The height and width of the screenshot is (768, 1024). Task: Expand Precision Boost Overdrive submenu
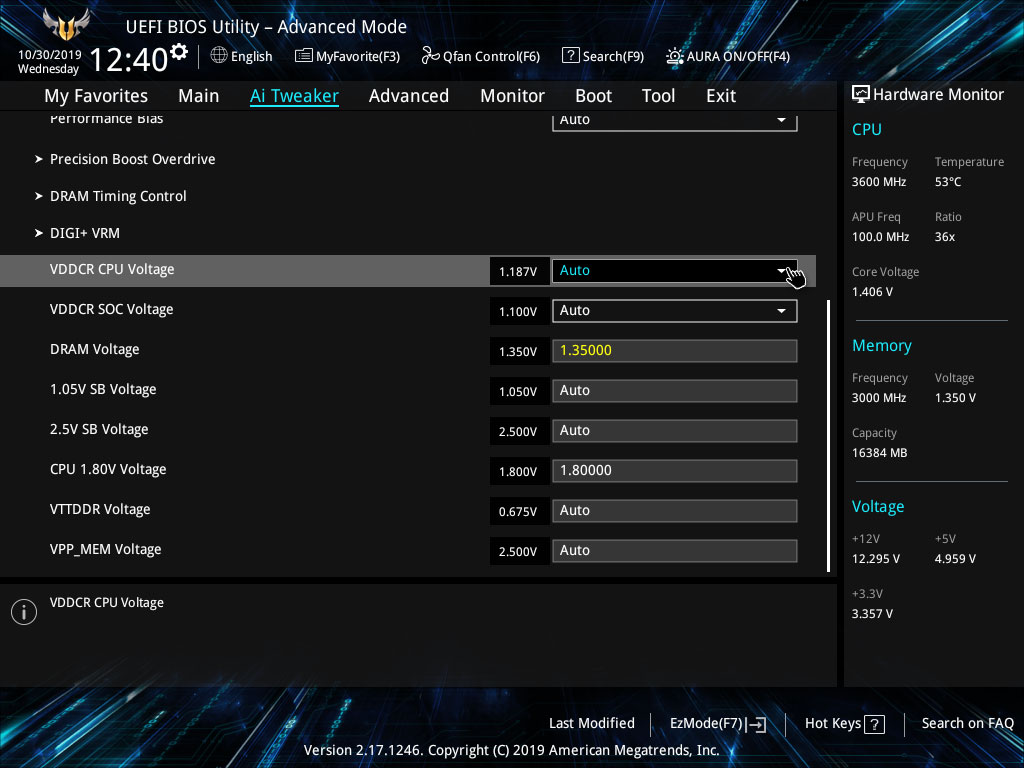coord(132,159)
